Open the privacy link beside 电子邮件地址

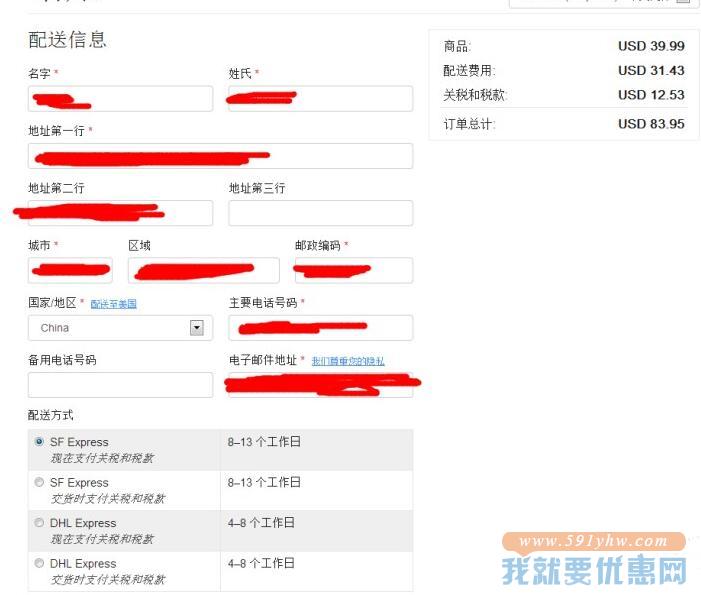click(348, 361)
